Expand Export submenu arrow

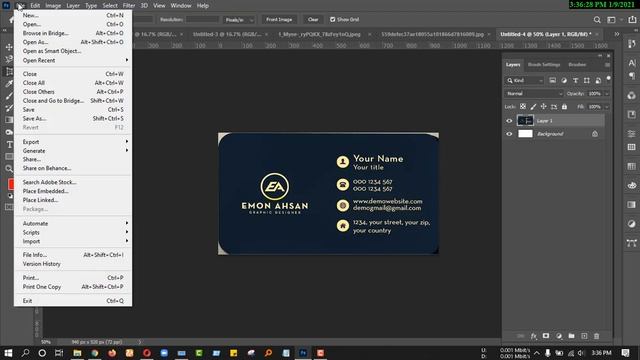click(x=127, y=142)
